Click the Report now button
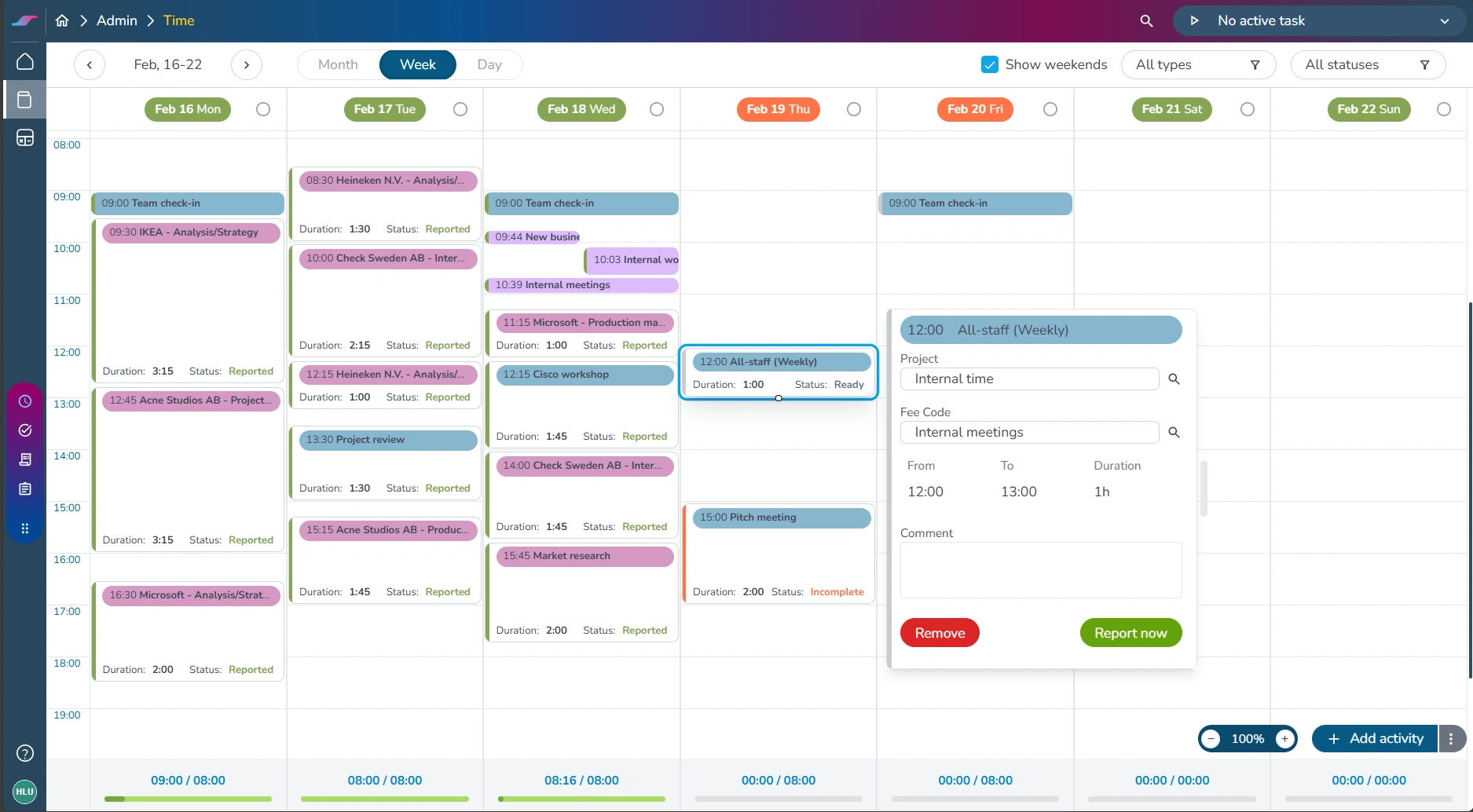The height and width of the screenshot is (812, 1473). (x=1130, y=633)
